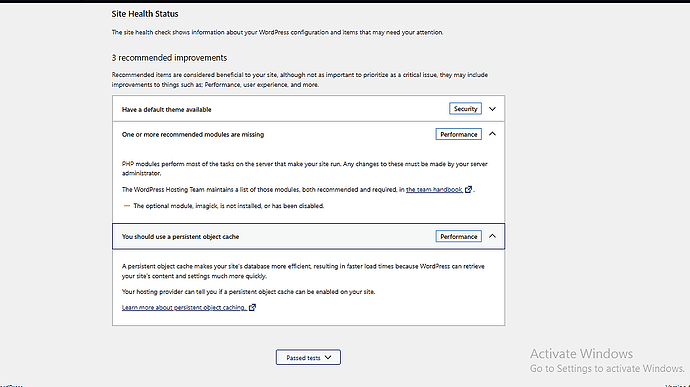Collapse 'One or more recommended modules are missing' chevron
Screen dimensions: 690x387
coord(492,134)
